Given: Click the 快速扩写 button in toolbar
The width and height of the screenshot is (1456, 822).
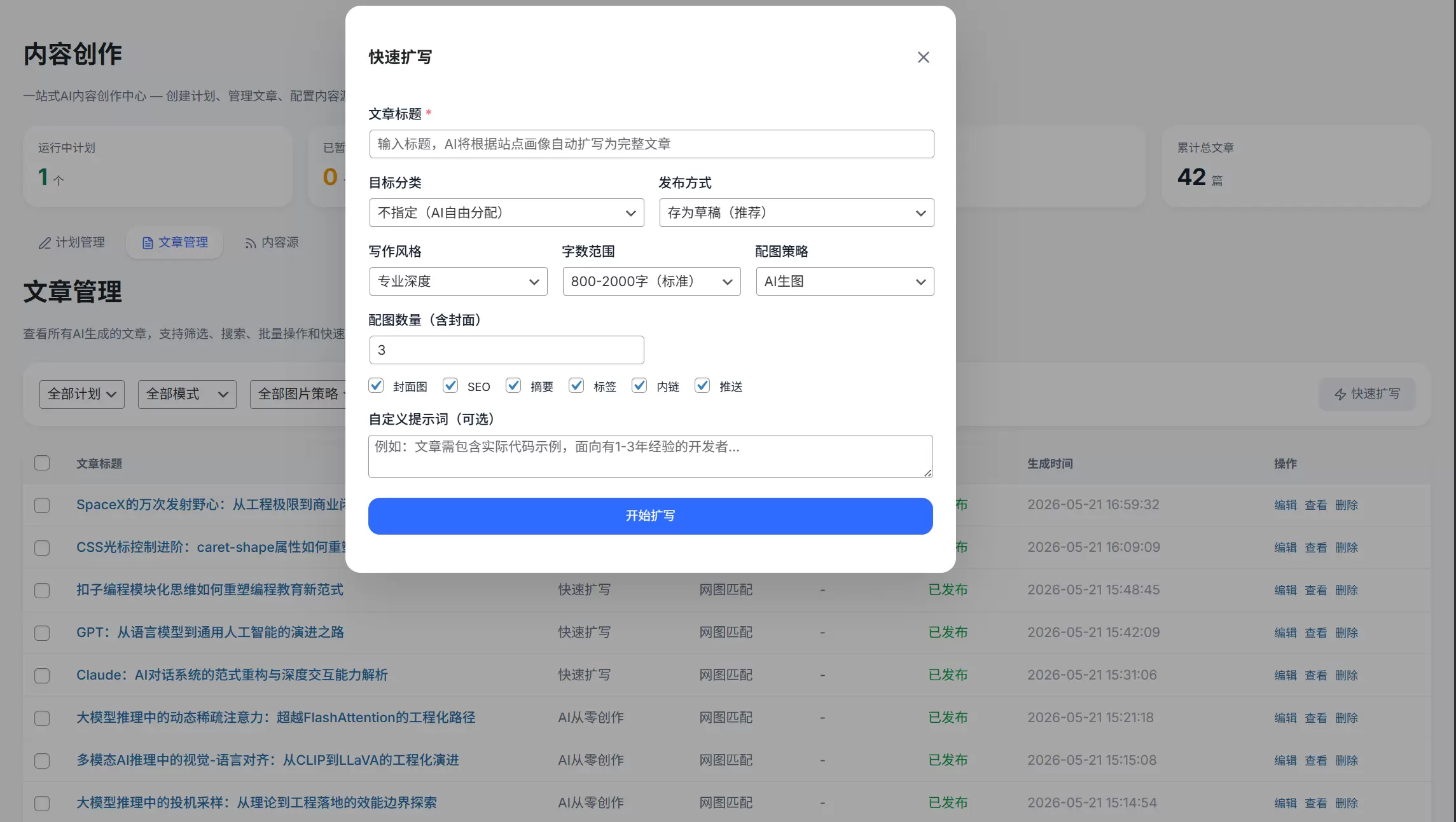Looking at the screenshot, I should pyautogui.click(x=1367, y=394).
